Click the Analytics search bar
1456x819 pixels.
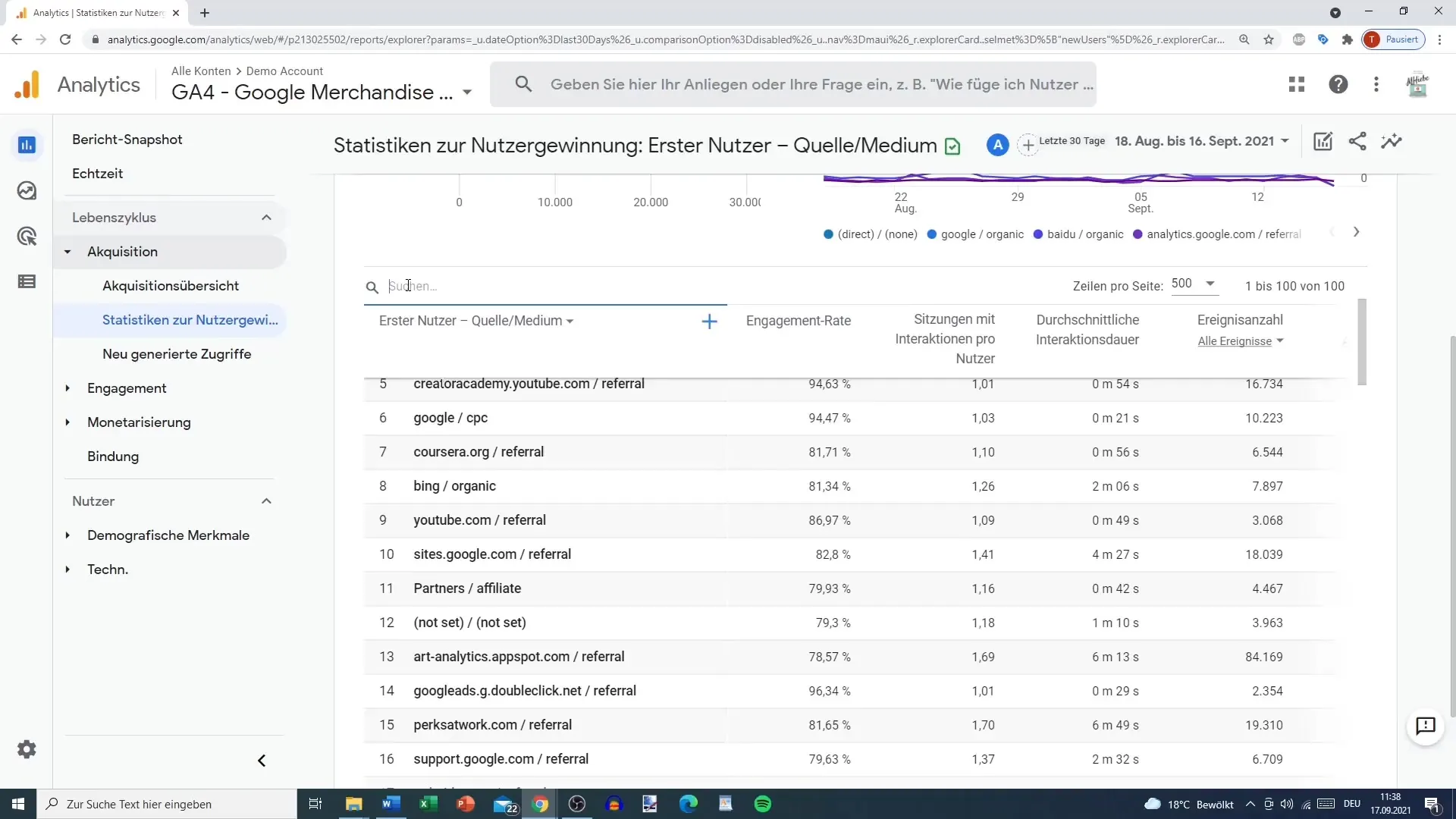[792, 84]
